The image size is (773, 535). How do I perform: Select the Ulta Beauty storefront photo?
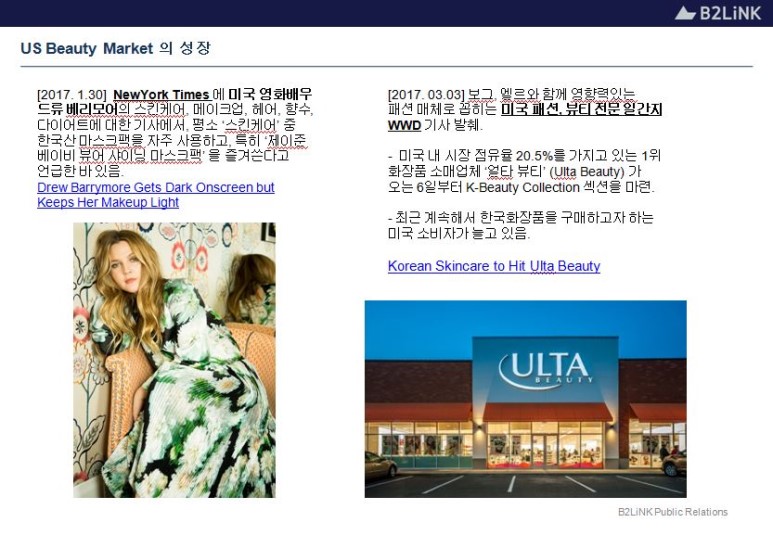tap(525, 398)
